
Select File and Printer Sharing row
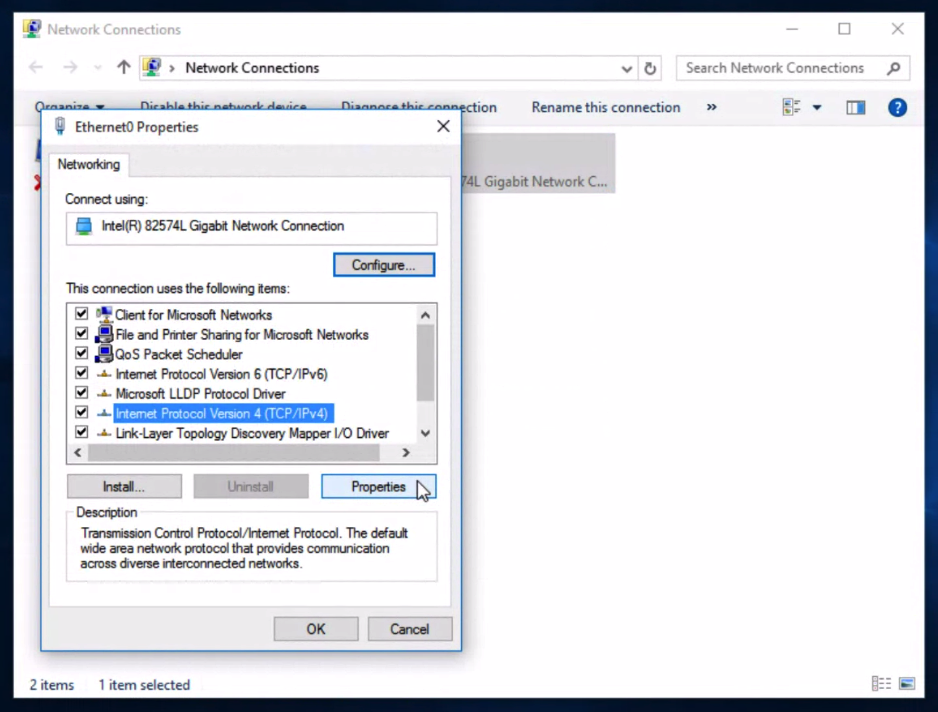point(242,334)
